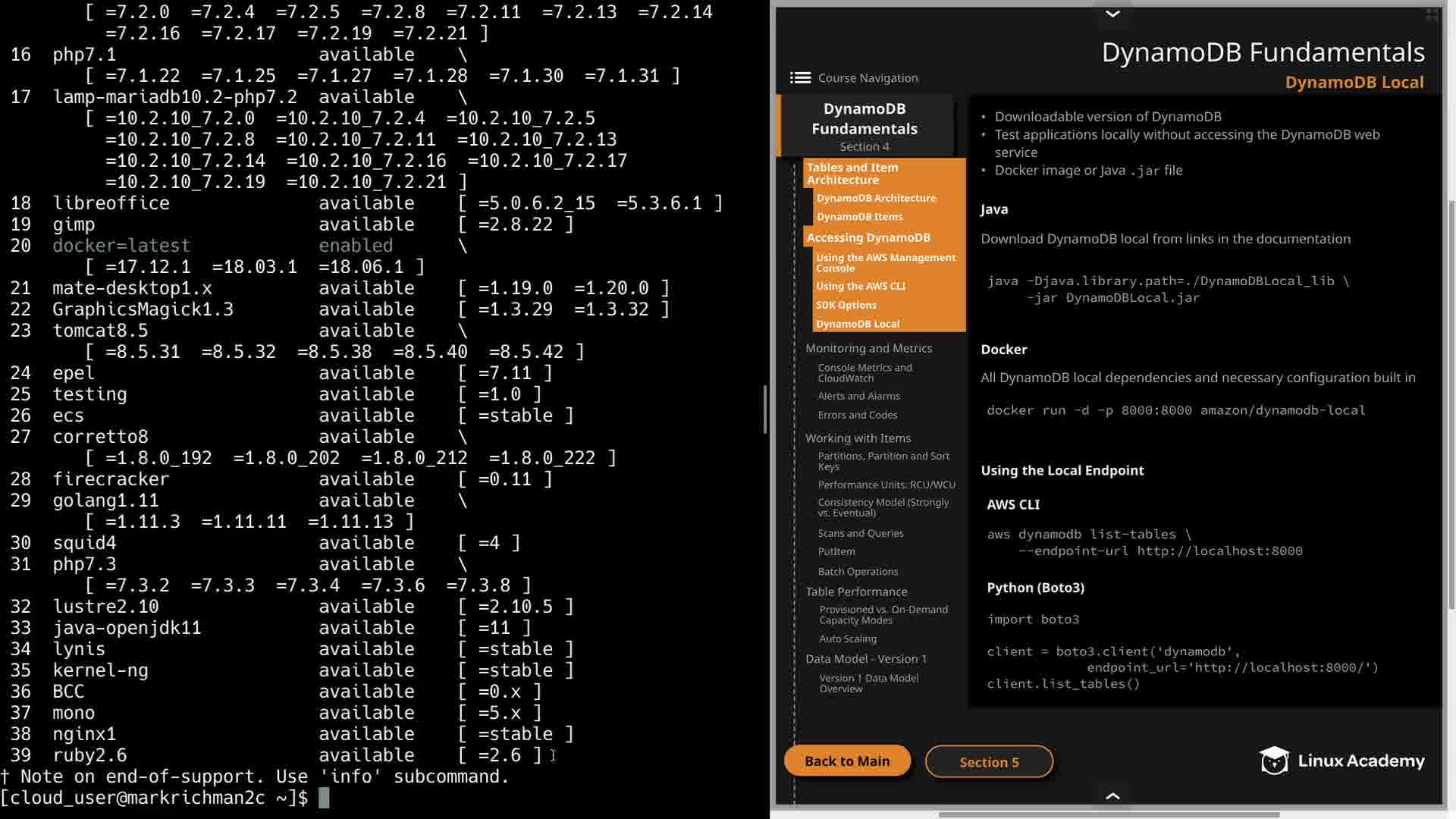
Task: Collapse panel with top down-chevron
Action: (1112, 14)
